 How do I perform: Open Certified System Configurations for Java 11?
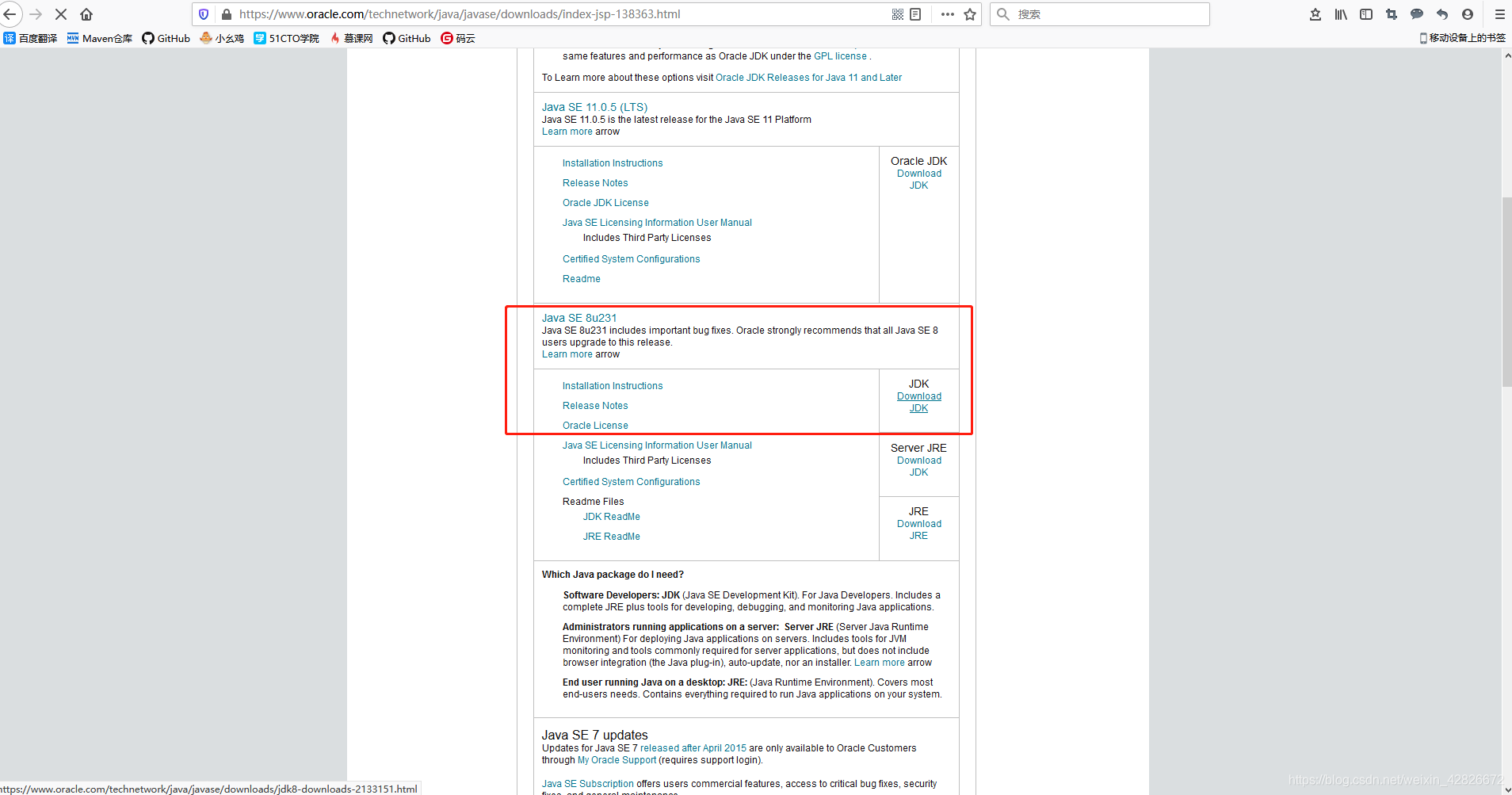(632, 259)
